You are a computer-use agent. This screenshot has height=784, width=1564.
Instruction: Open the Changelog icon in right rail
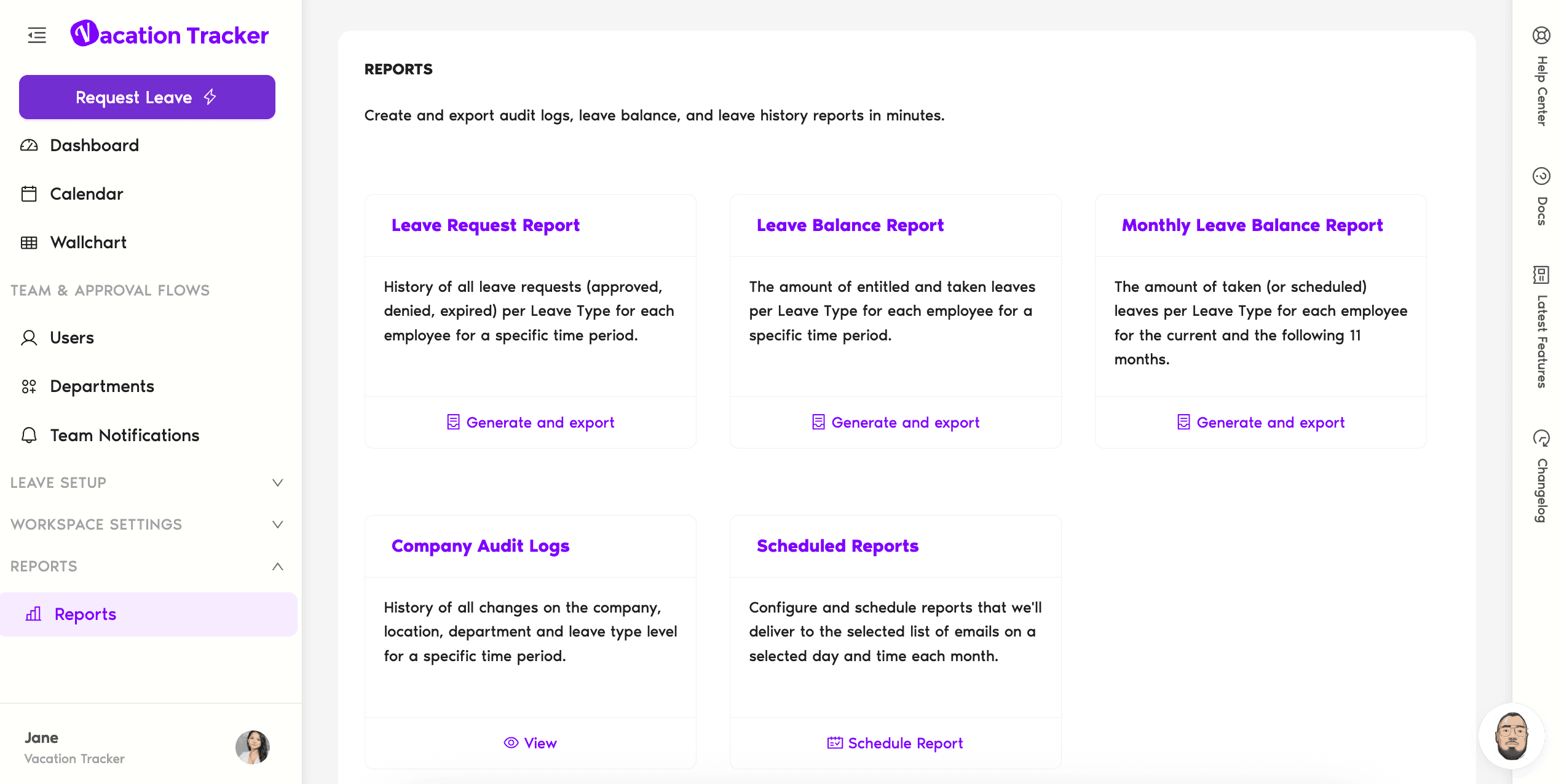click(1541, 438)
